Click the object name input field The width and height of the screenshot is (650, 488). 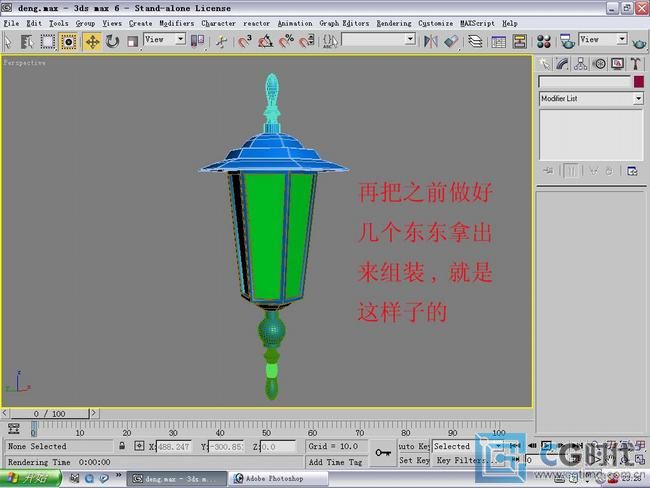(585, 82)
